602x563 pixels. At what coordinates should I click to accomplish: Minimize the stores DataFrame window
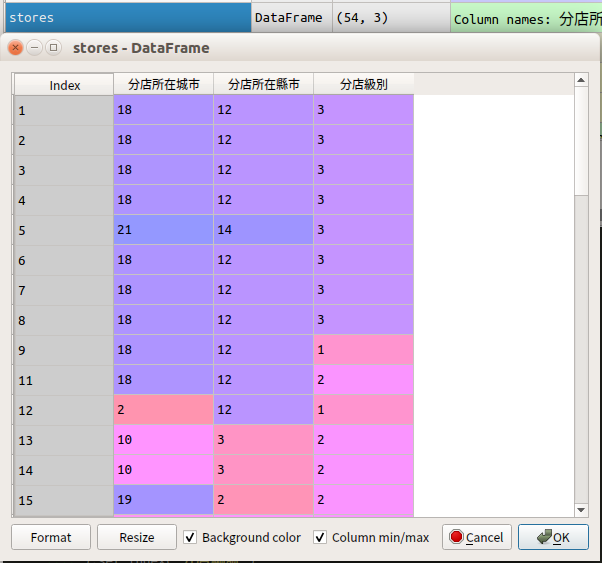34,48
